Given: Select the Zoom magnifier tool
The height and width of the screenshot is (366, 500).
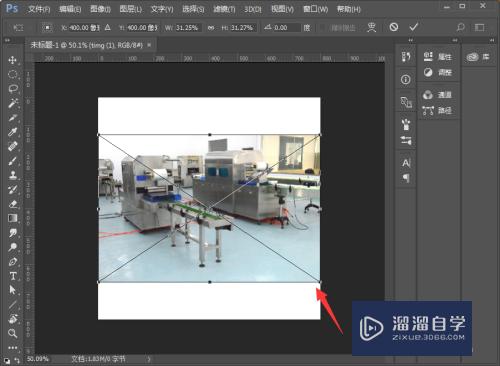Looking at the screenshot, I should pos(13,333).
